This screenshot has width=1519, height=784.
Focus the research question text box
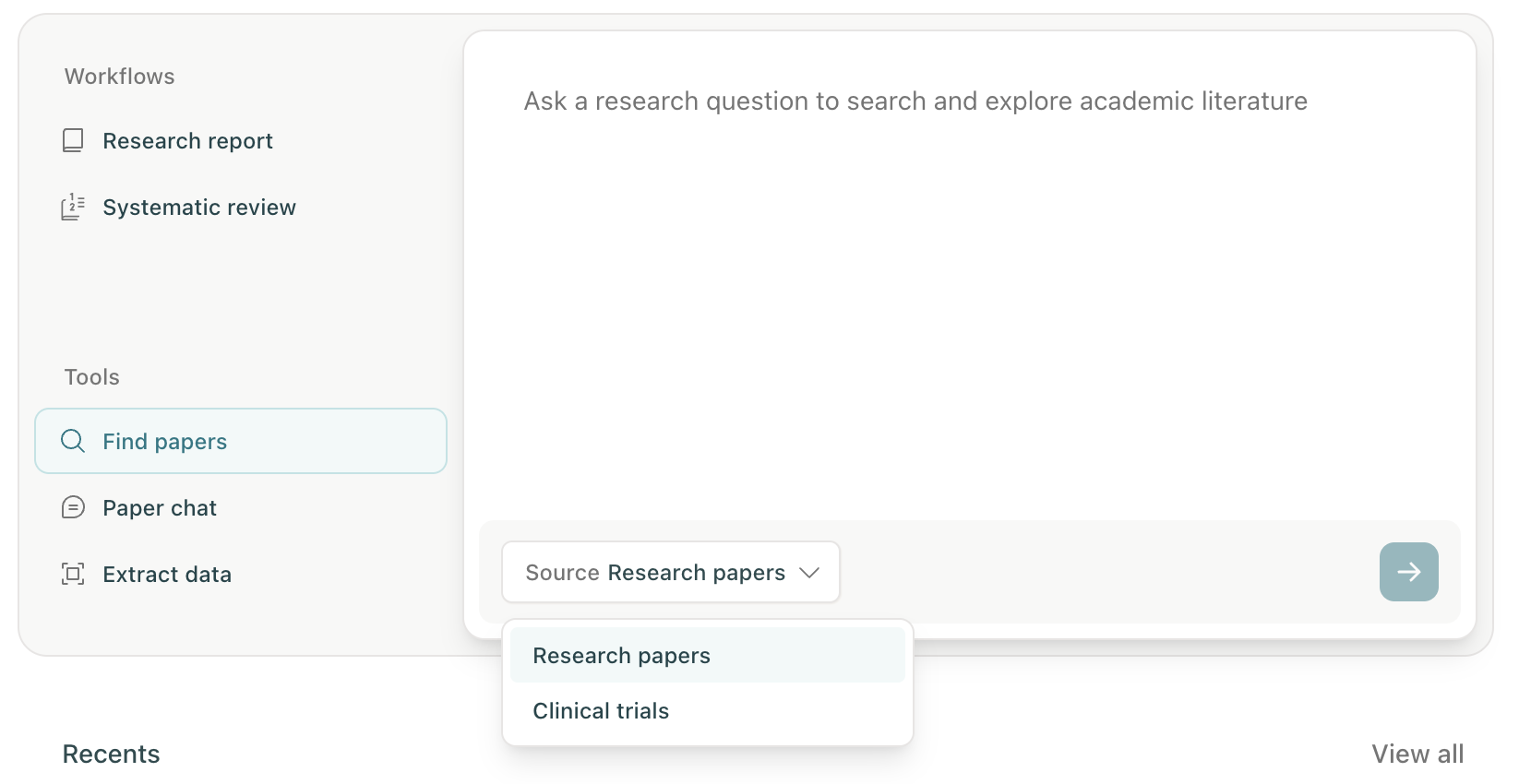click(969, 277)
